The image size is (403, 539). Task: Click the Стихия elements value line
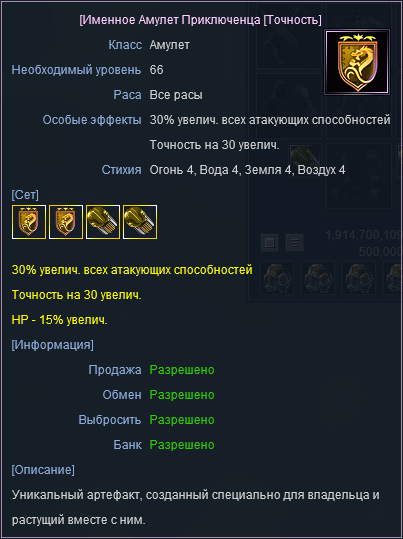pyautogui.click(x=247, y=170)
